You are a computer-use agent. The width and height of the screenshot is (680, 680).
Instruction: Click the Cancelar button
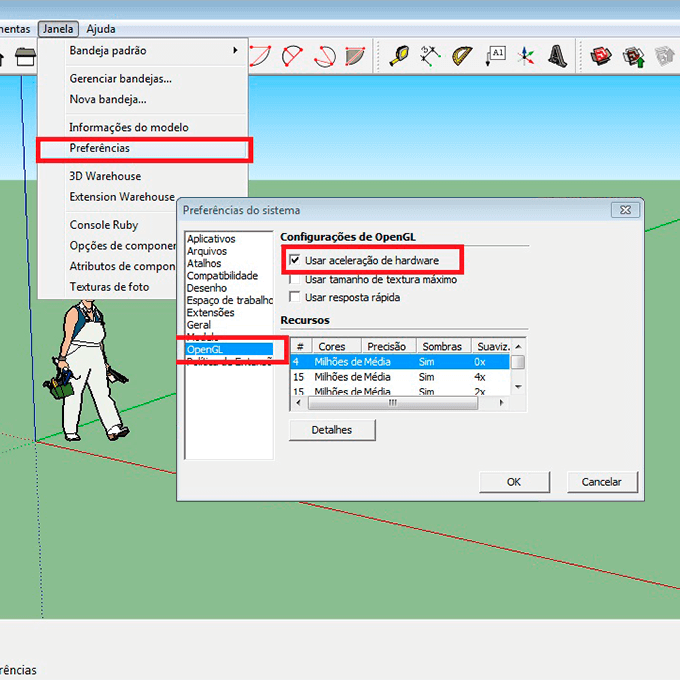602,482
